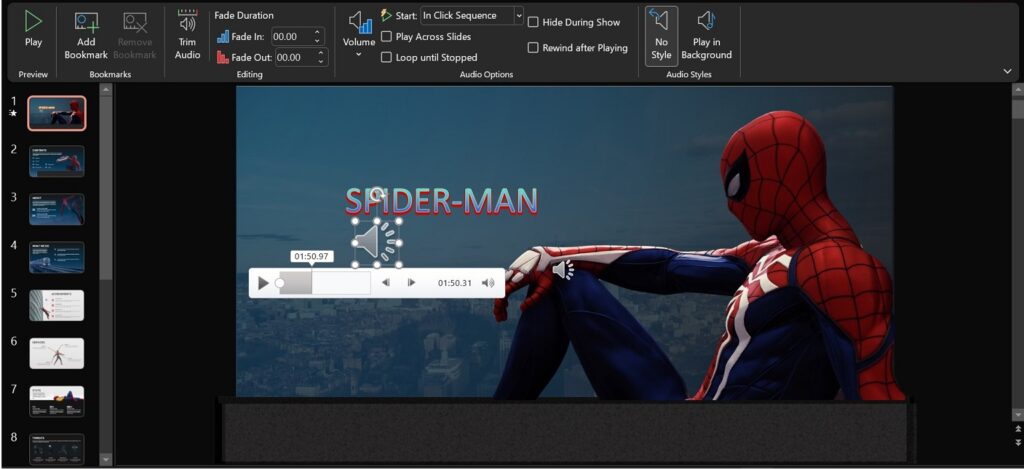
Task: Select slide 2 thumbnail
Action: click(x=57, y=161)
